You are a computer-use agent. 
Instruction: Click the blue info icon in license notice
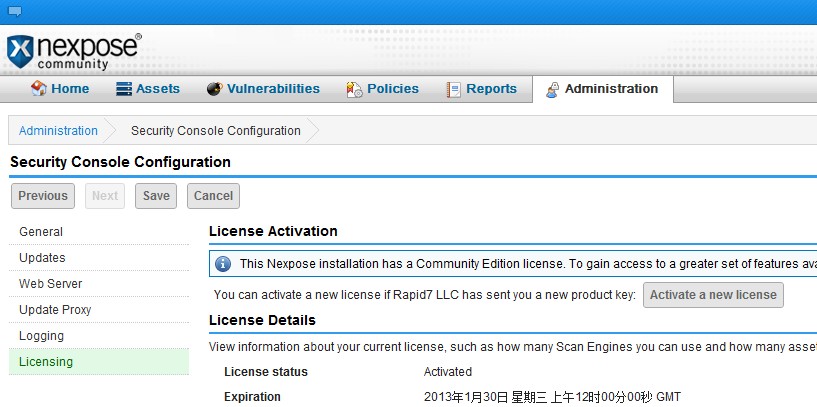tap(223, 264)
